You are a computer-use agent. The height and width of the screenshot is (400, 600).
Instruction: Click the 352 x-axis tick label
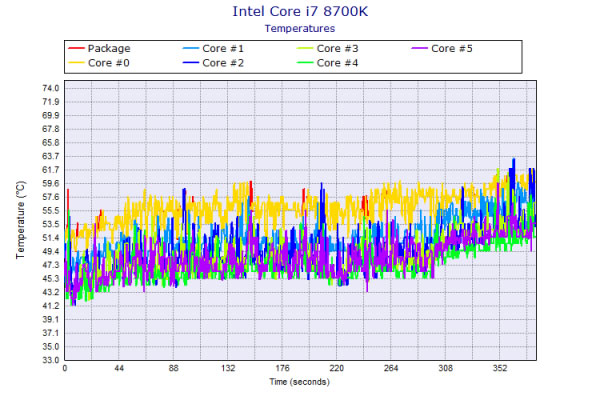point(500,368)
